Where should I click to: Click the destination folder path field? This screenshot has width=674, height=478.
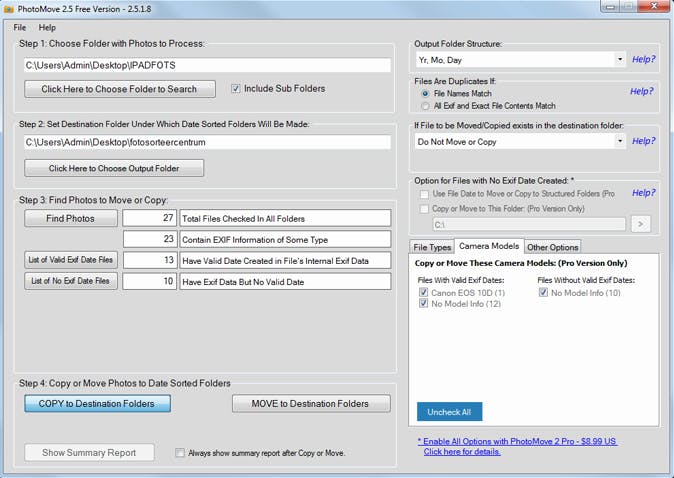[x=207, y=142]
